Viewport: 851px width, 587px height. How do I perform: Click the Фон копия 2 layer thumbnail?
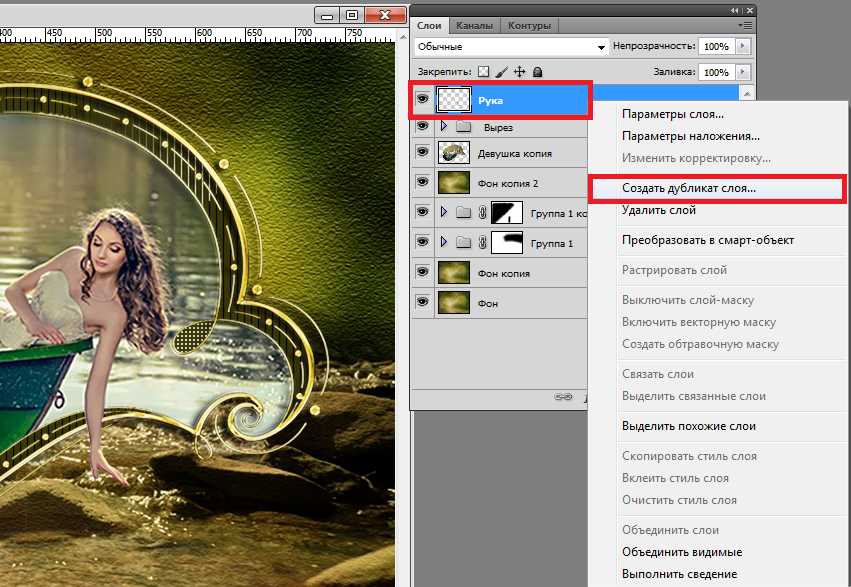pyautogui.click(x=454, y=183)
